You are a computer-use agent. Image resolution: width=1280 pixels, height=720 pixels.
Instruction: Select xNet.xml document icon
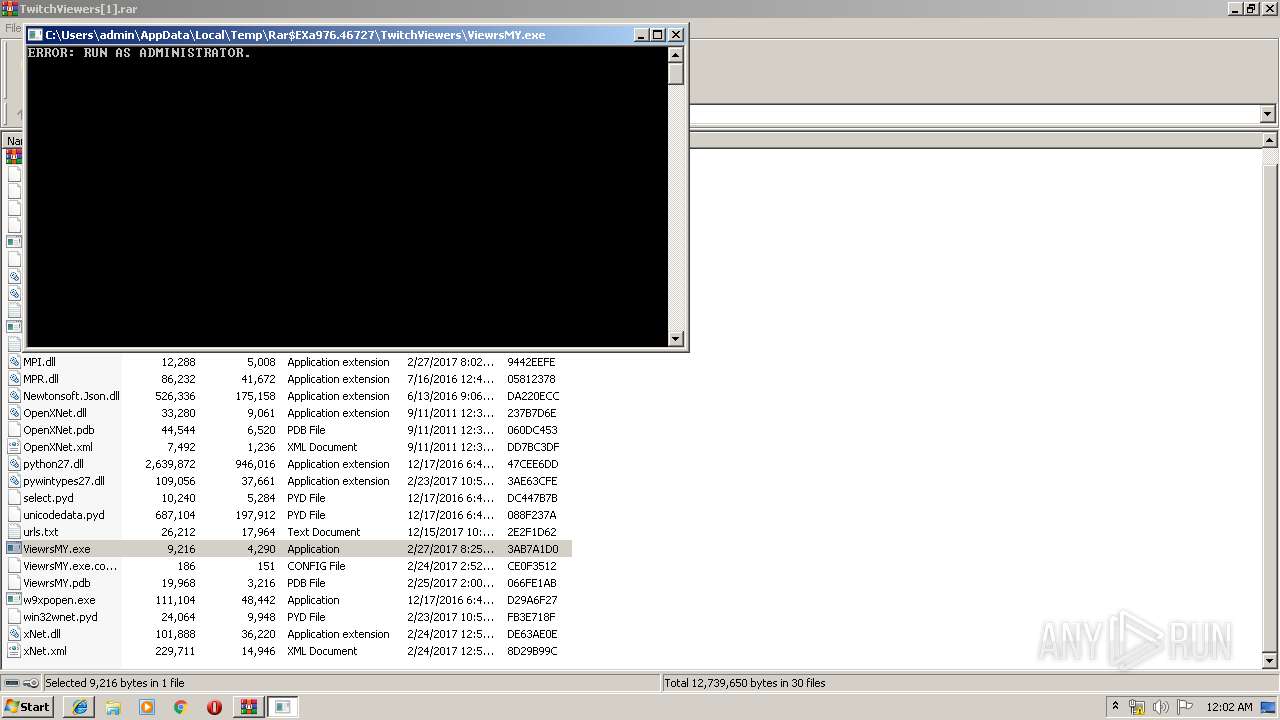[14, 651]
